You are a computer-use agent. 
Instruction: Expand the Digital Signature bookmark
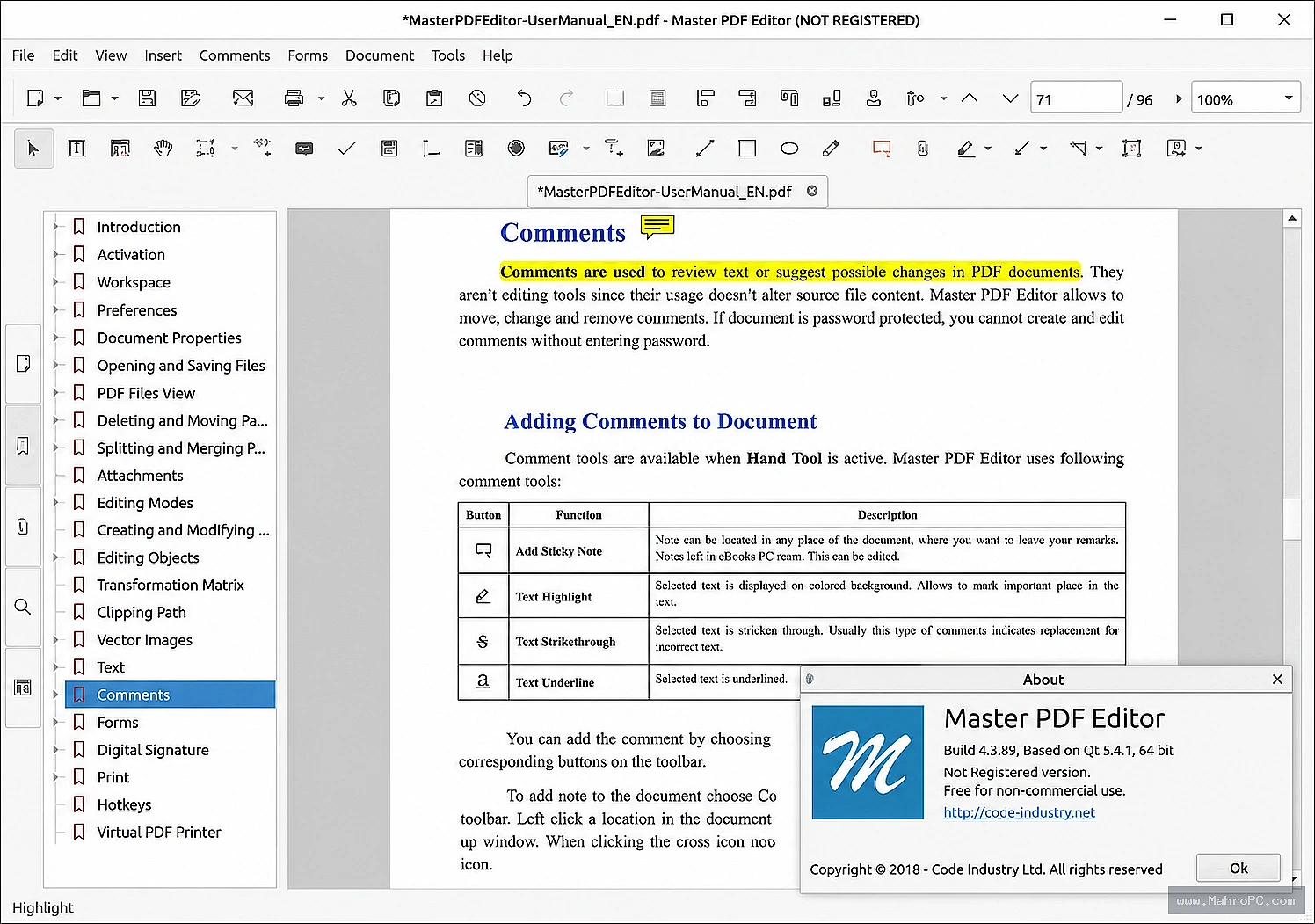pyautogui.click(x=55, y=750)
